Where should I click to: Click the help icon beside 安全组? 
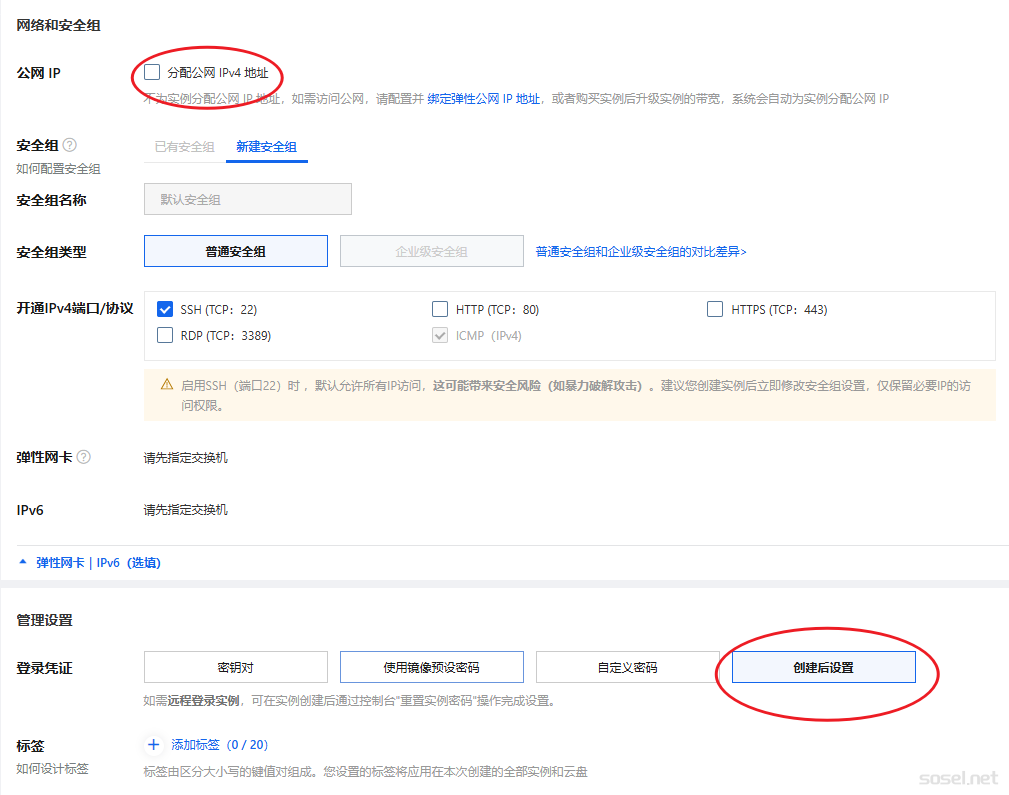click(70, 145)
